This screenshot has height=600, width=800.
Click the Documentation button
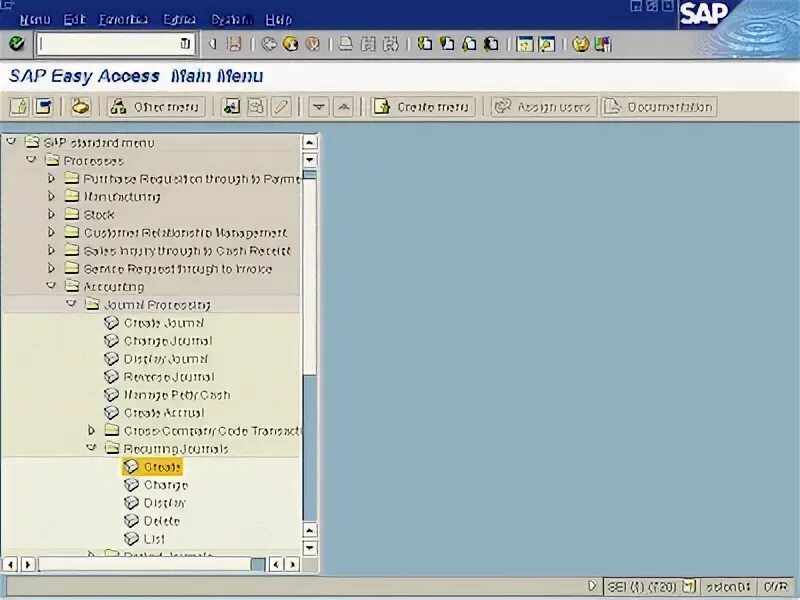click(659, 107)
